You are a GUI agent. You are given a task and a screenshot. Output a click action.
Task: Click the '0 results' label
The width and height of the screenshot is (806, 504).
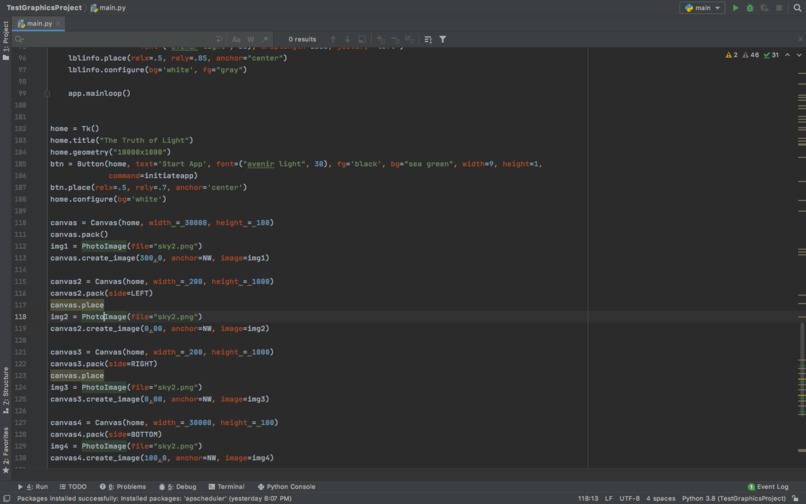tap(302, 39)
